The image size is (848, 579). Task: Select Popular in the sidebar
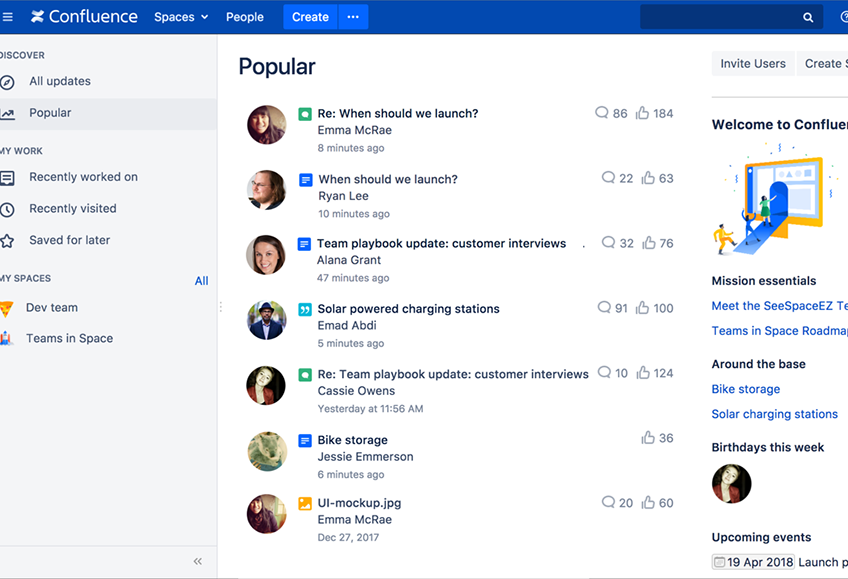[50, 113]
